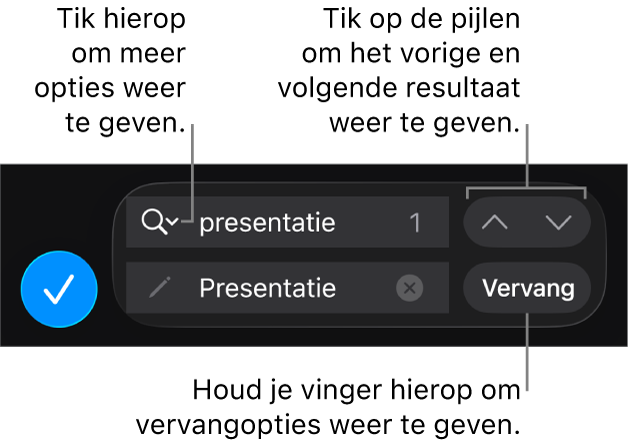
Task: Clear the replace field with x button
Action: tap(409, 288)
